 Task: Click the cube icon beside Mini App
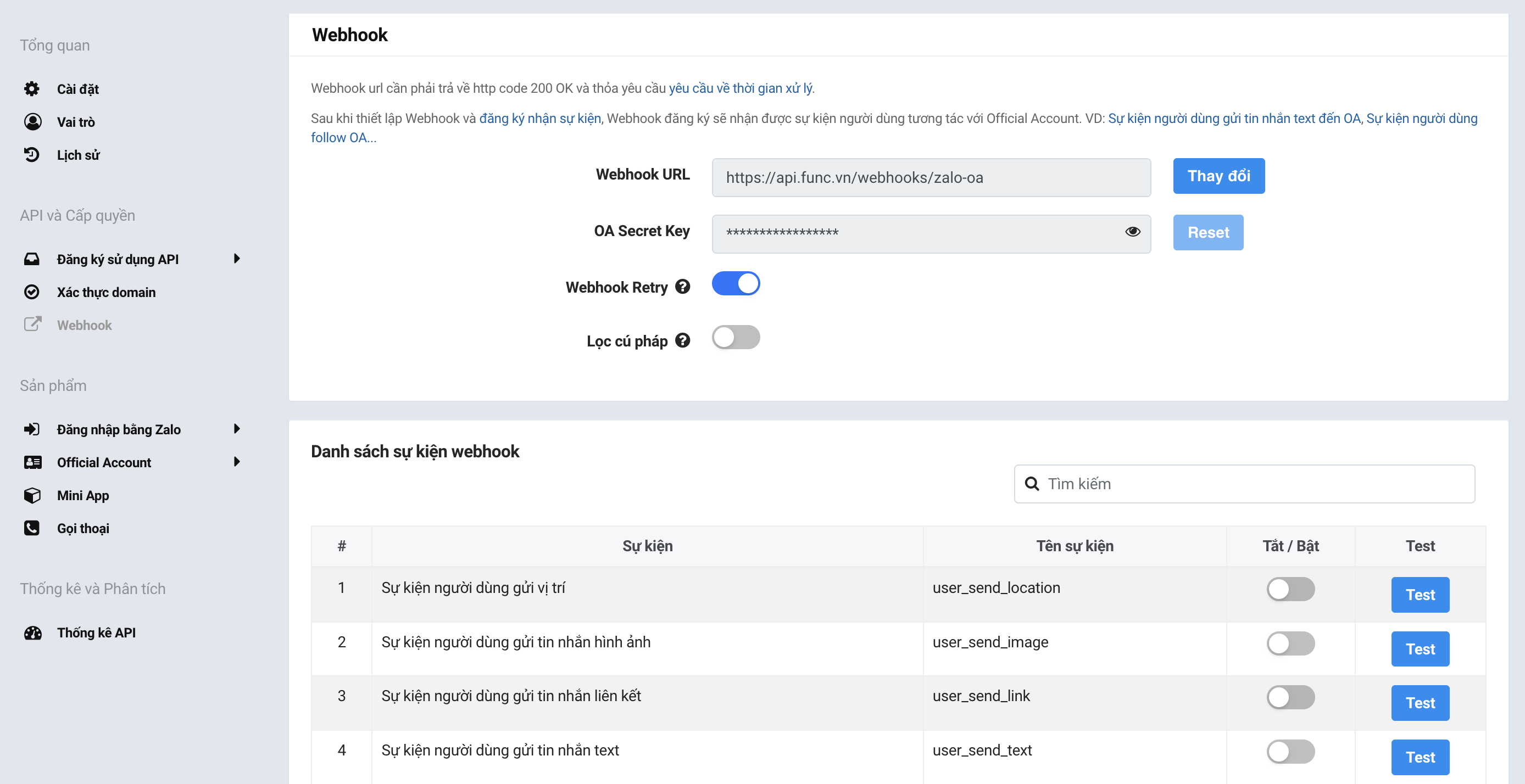(x=32, y=495)
